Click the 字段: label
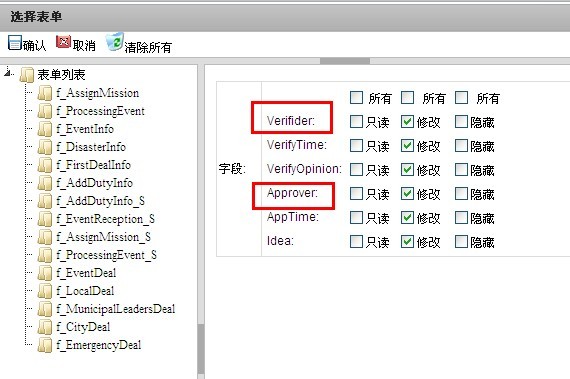 click(x=232, y=169)
